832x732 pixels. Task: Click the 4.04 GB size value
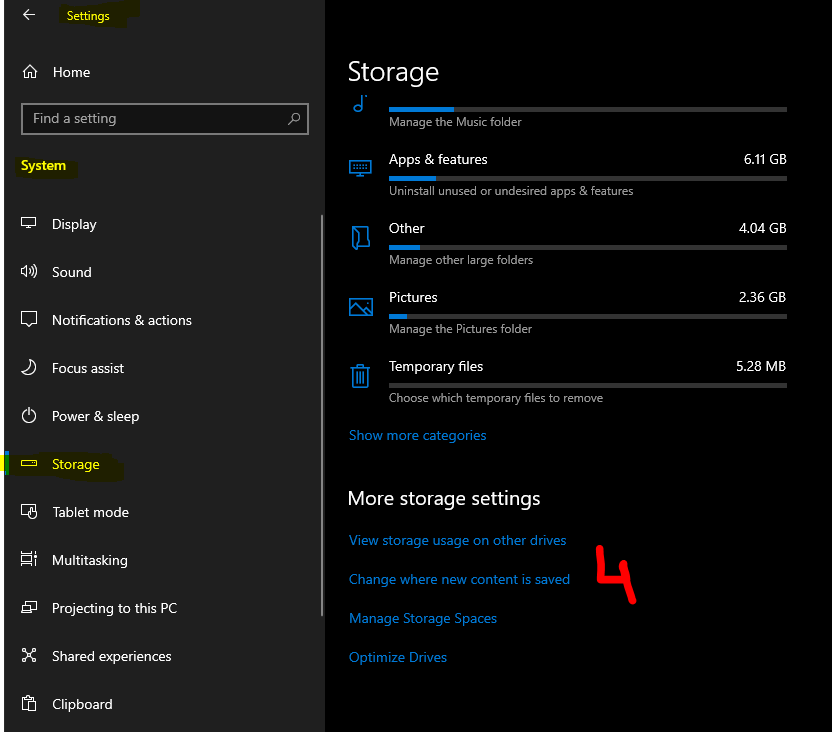762,228
